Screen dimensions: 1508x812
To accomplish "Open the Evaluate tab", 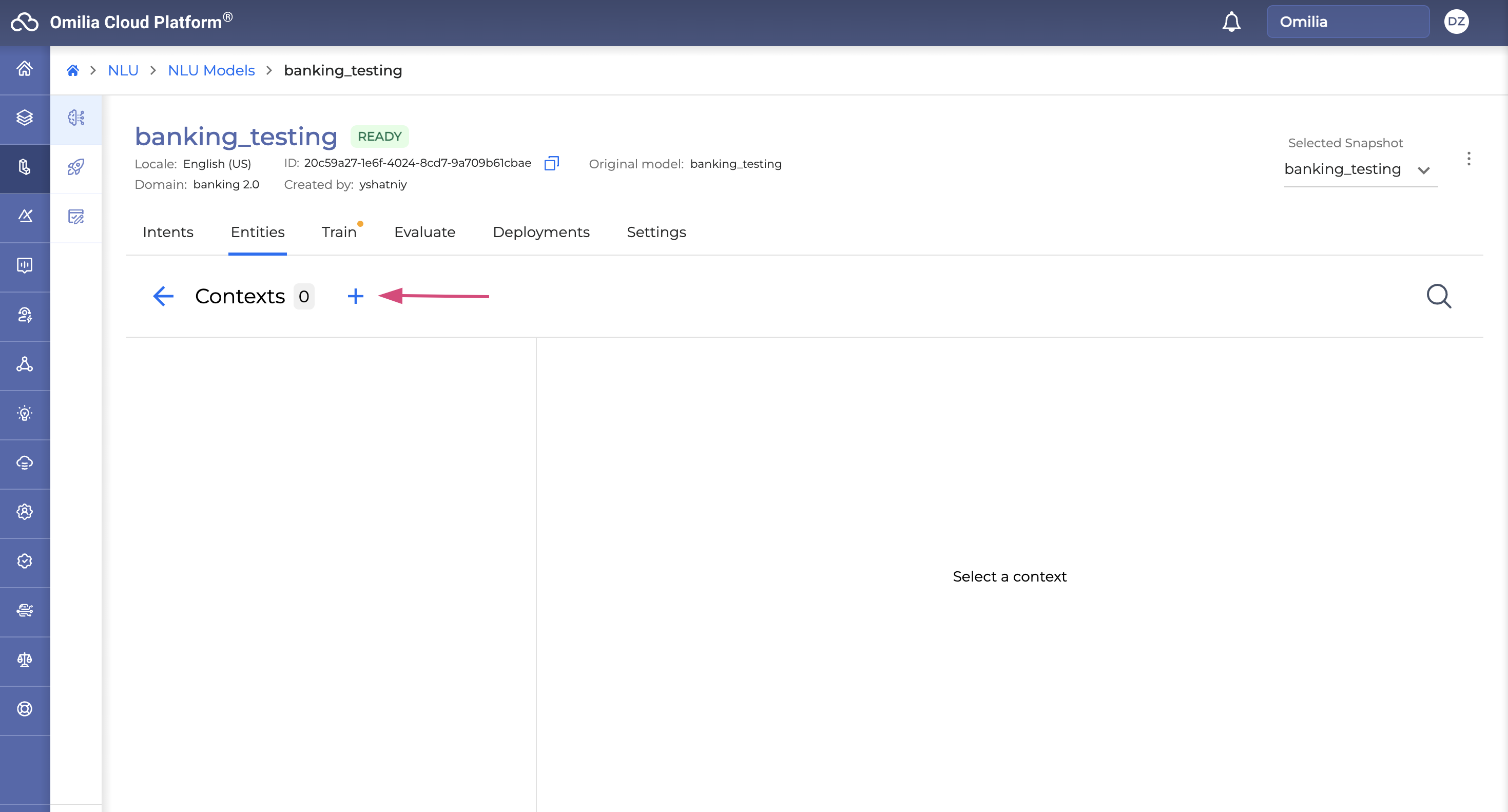I will click(424, 233).
